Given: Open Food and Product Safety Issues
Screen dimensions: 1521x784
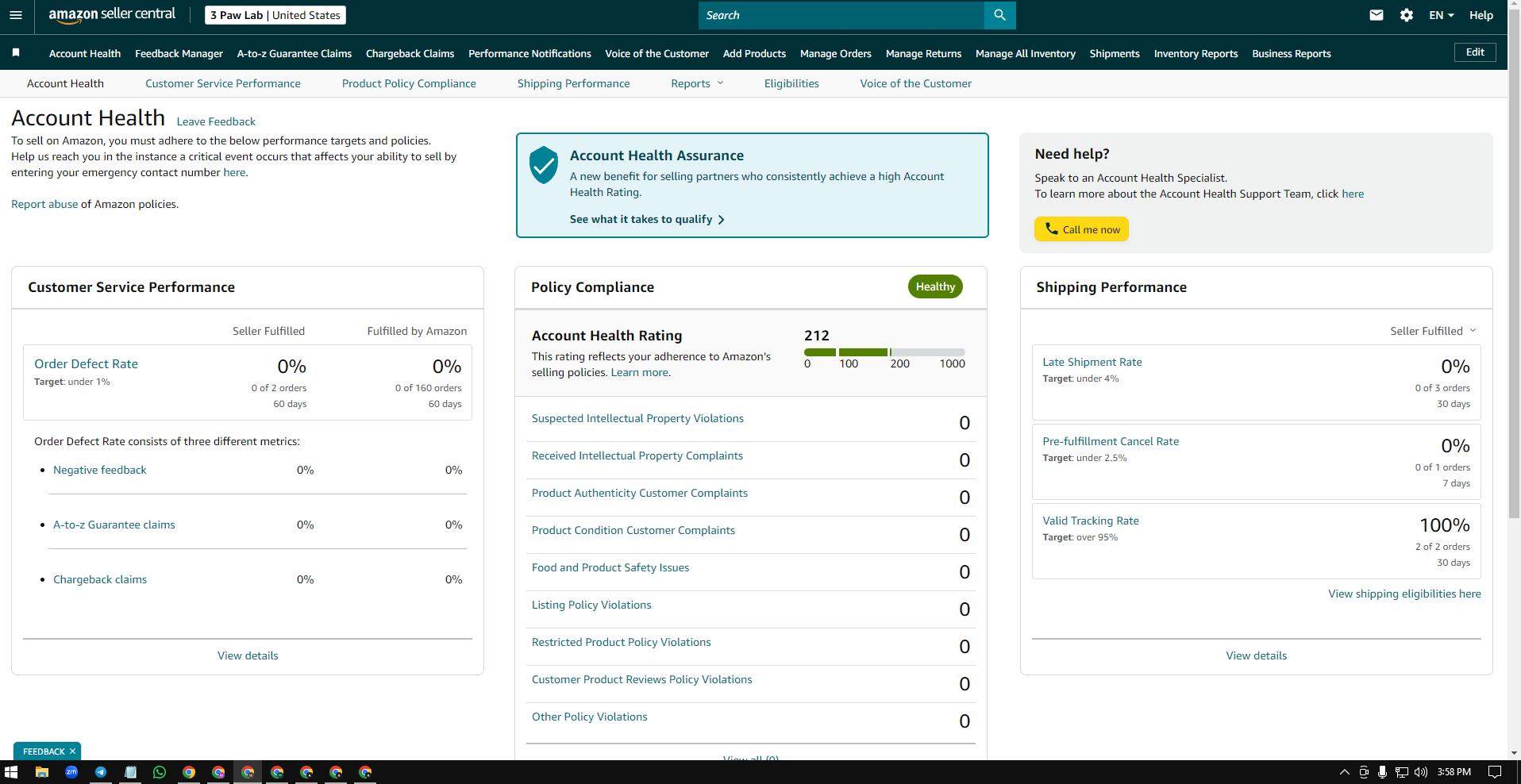Looking at the screenshot, I should tap(610, 567).
